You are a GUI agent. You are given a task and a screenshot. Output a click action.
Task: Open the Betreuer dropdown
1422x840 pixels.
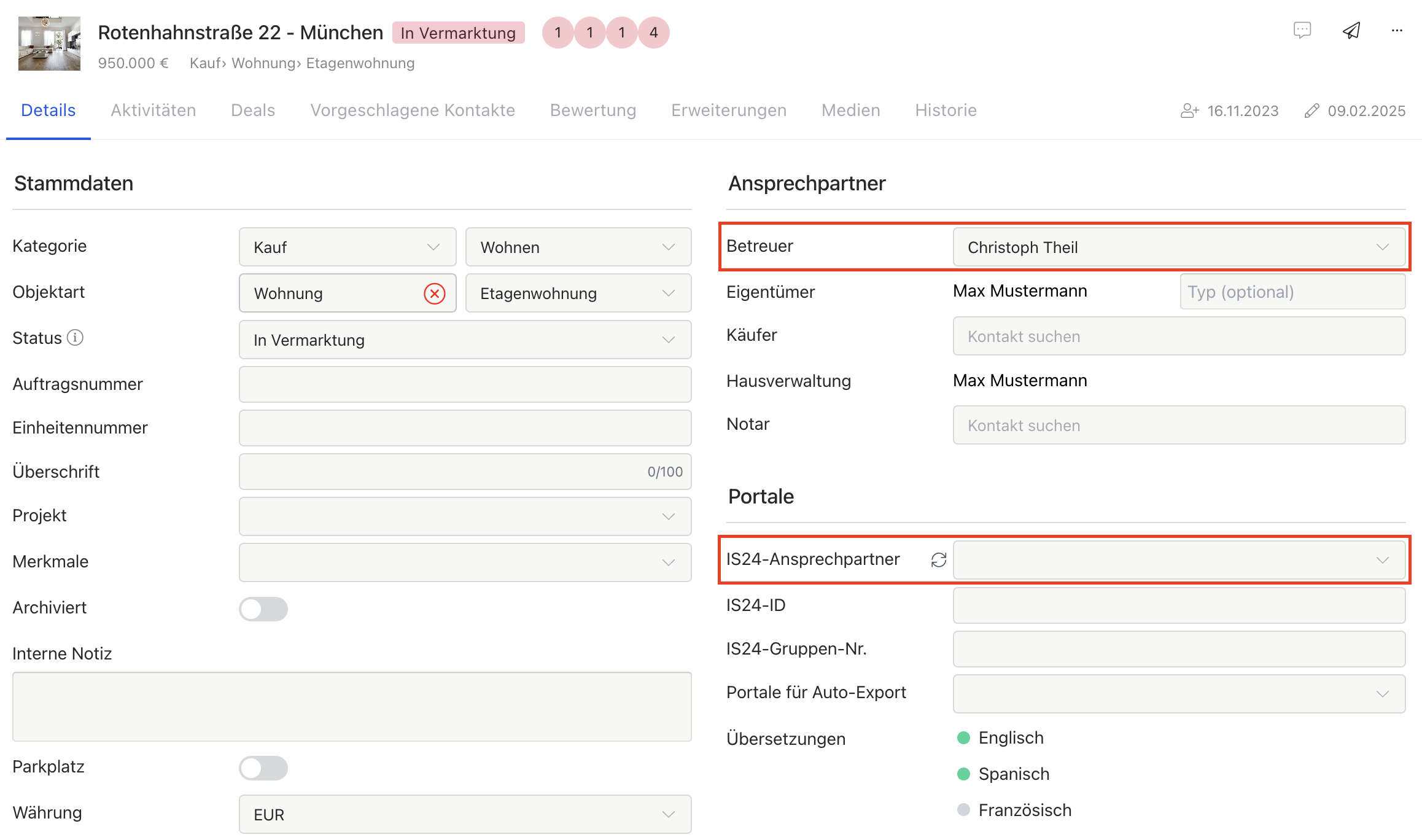click(1179, 247)
